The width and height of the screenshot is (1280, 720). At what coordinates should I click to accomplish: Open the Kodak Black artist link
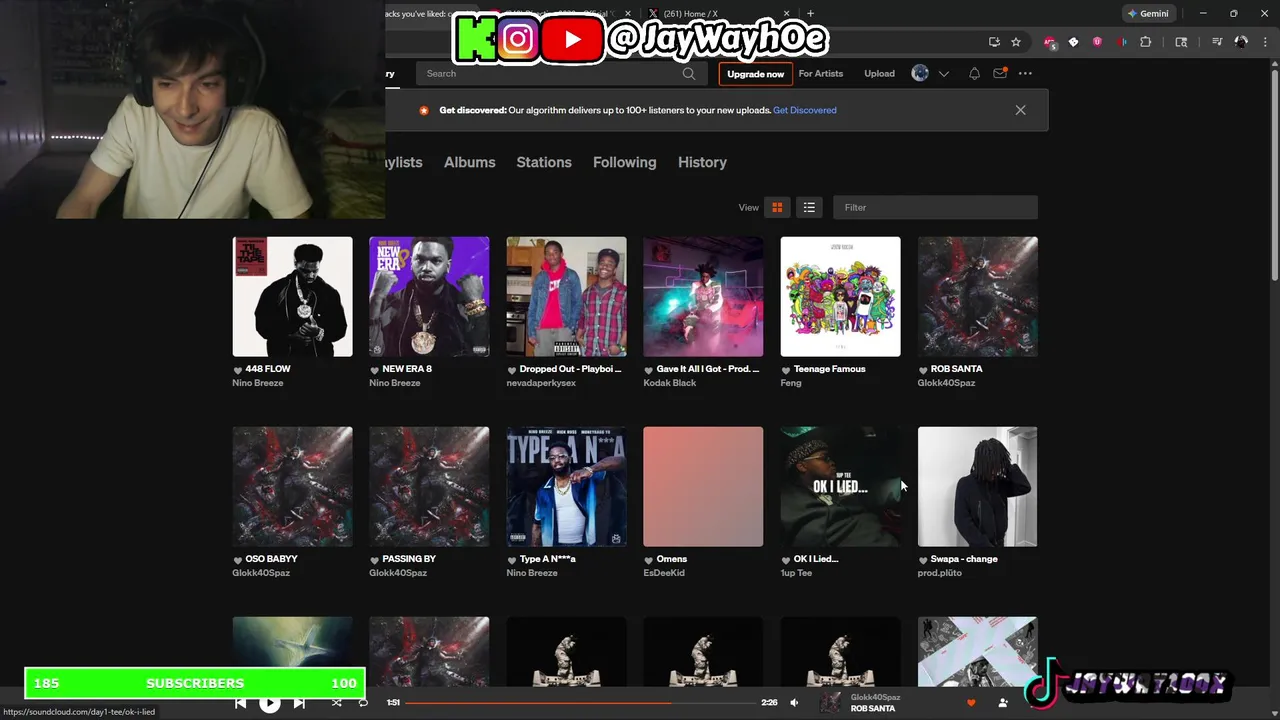670,383
